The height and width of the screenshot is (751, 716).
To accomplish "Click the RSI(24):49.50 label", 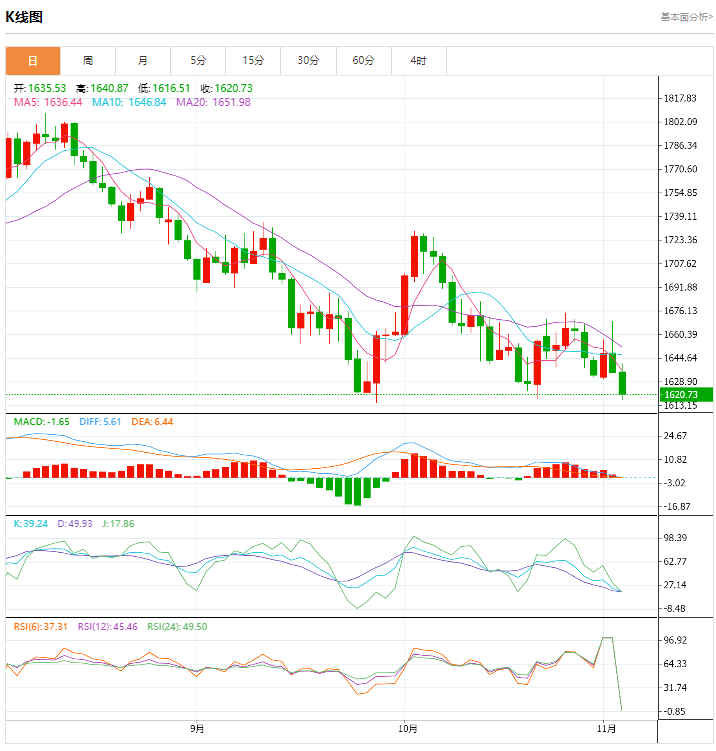I will click(x=177, y=627).
